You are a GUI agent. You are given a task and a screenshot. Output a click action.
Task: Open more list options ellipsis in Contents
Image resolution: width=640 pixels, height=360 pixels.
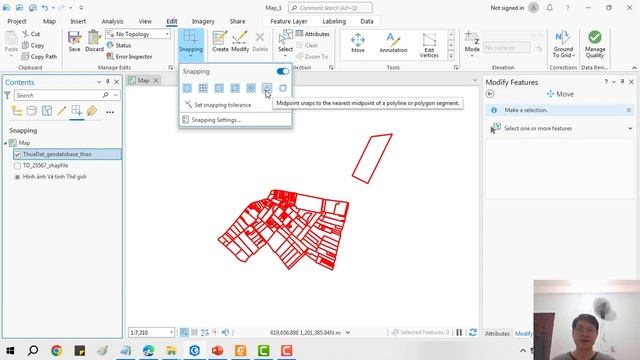110,112
